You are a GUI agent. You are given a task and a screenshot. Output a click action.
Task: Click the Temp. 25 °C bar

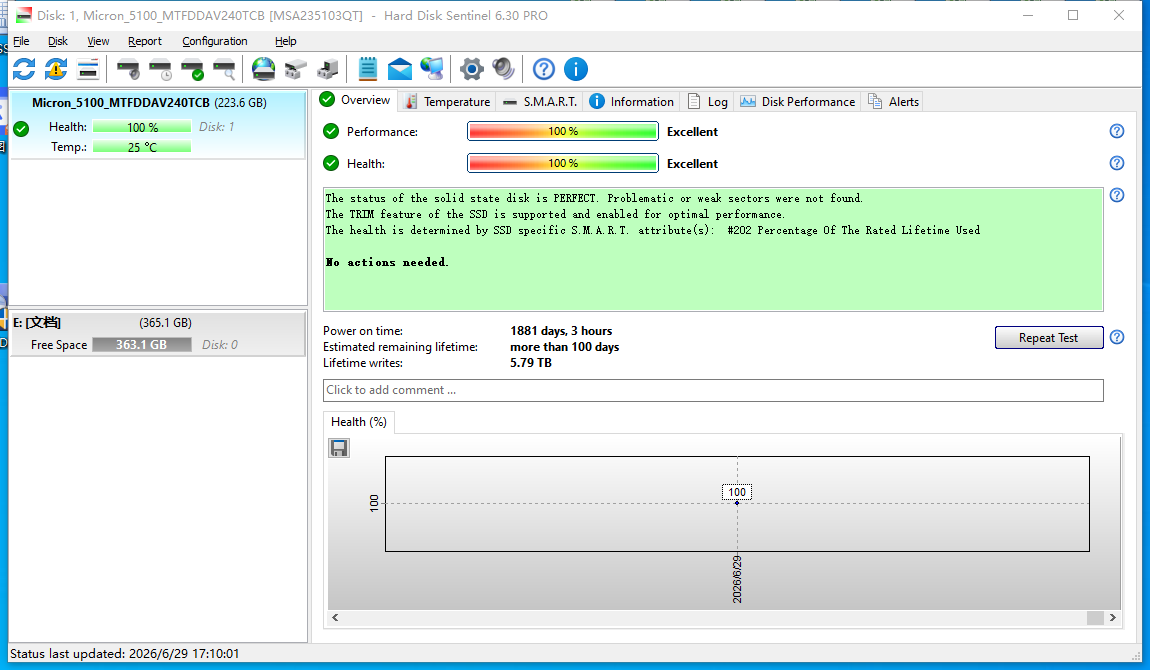click(x=142, y=147)
